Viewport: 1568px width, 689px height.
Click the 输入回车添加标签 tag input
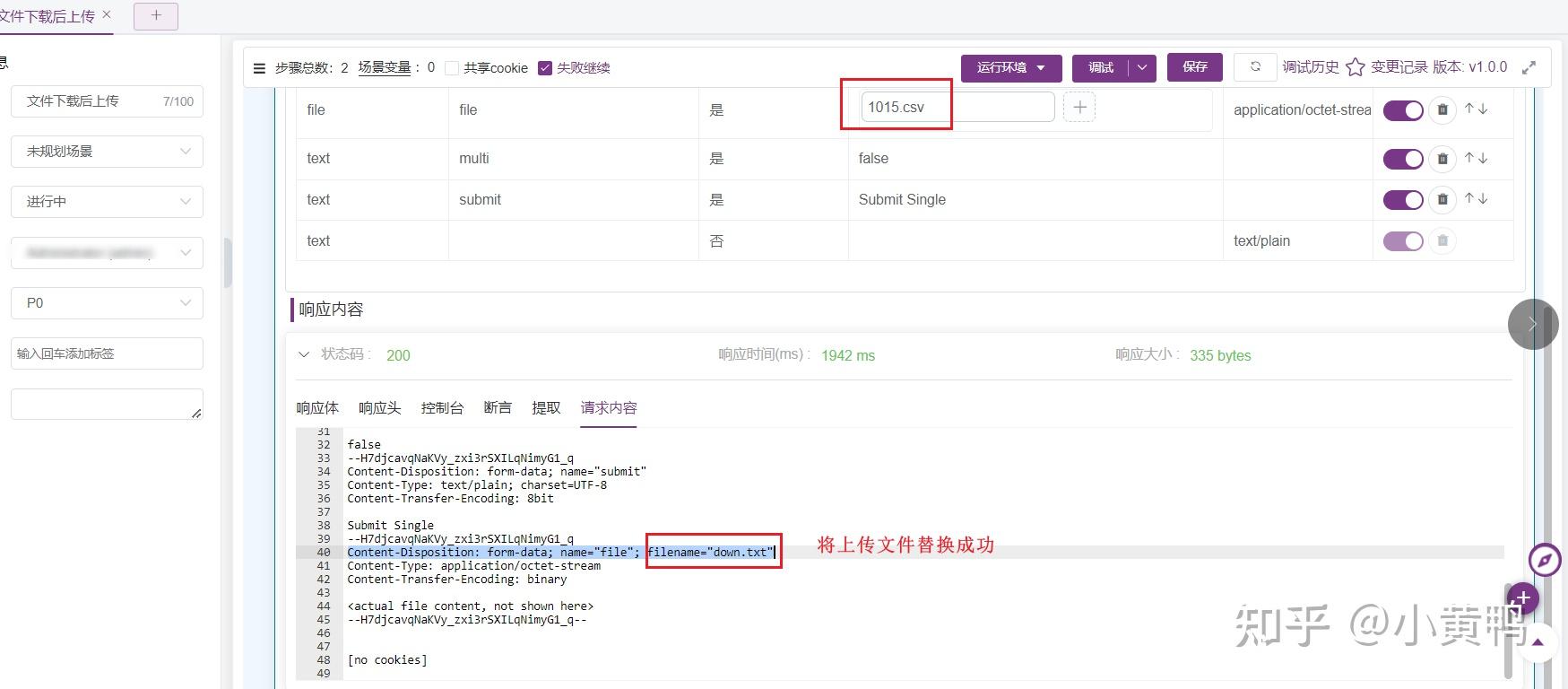point(107,353)
